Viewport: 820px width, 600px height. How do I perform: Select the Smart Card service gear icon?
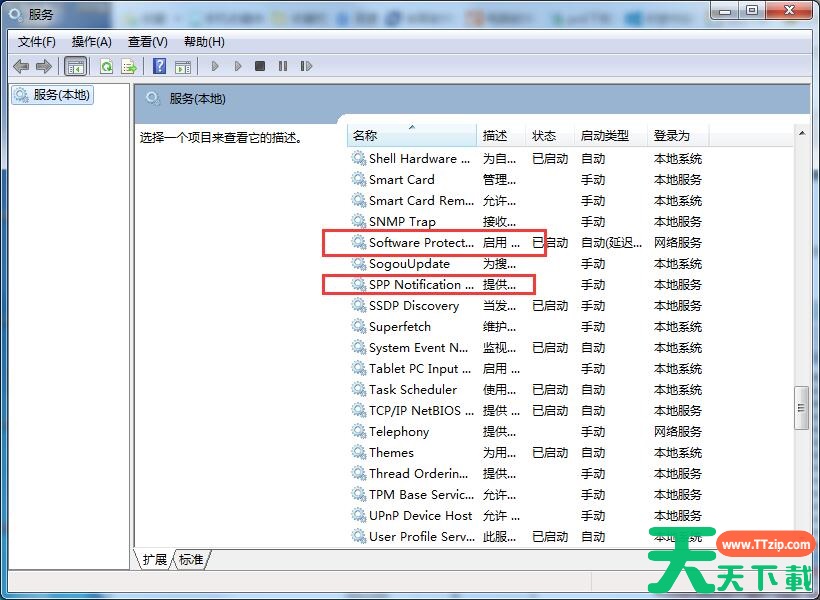pos(358,179)
